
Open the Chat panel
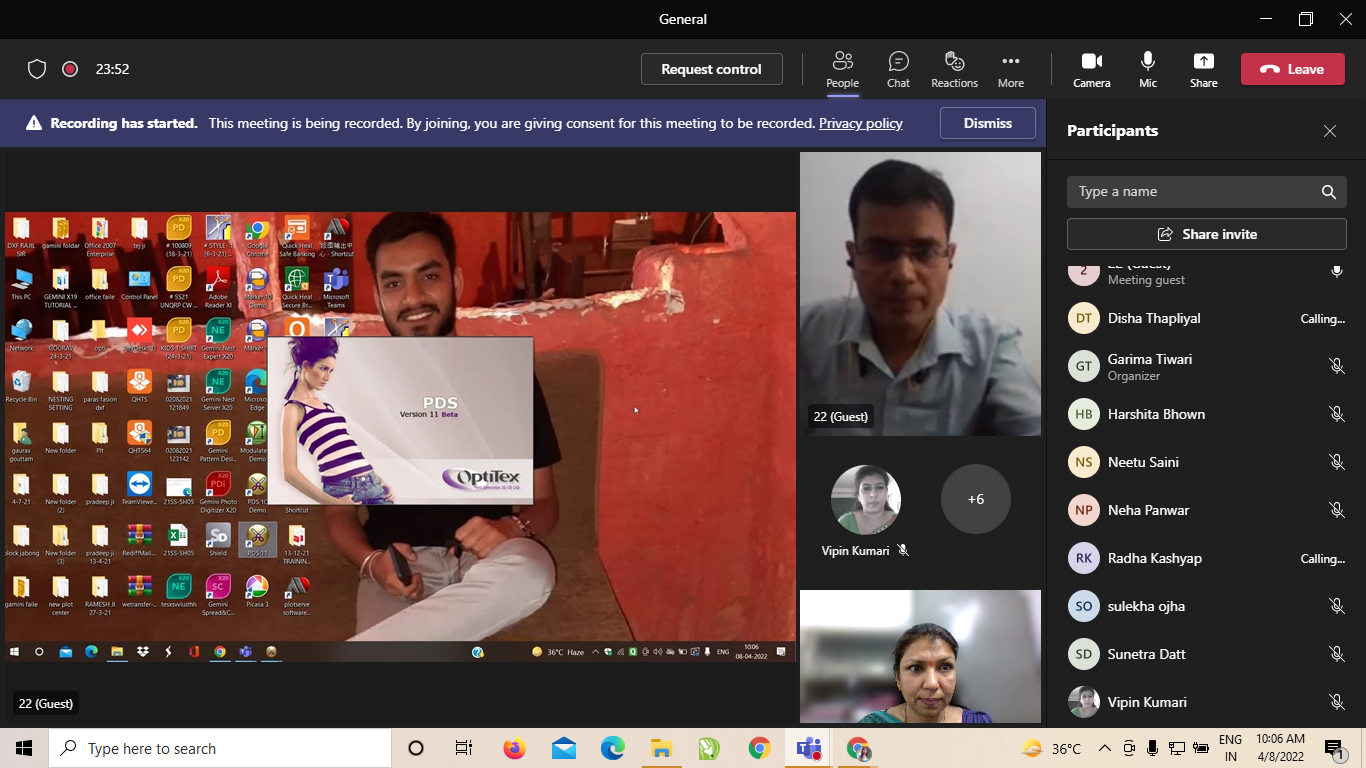[x=898, y=69]
